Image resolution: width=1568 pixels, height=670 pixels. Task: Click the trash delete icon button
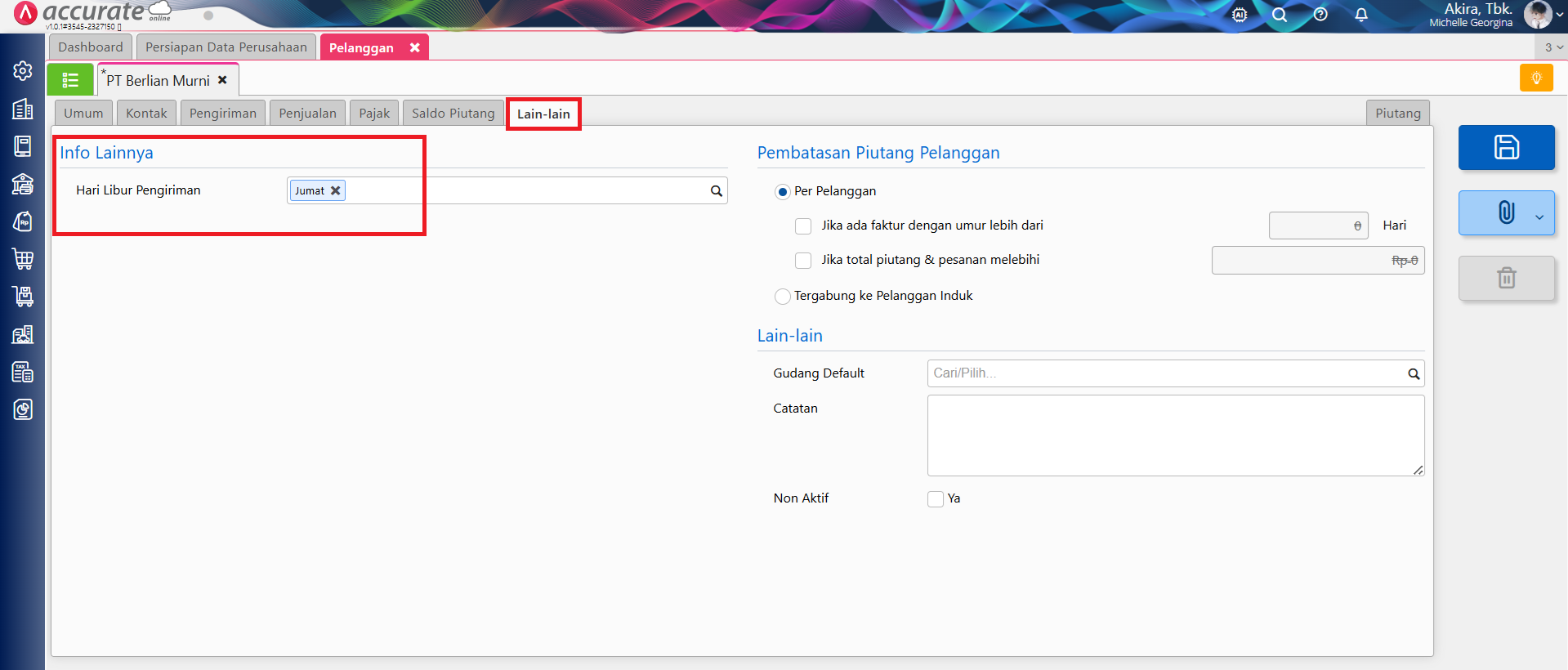pyautogui.click(x=1506, y=278)
